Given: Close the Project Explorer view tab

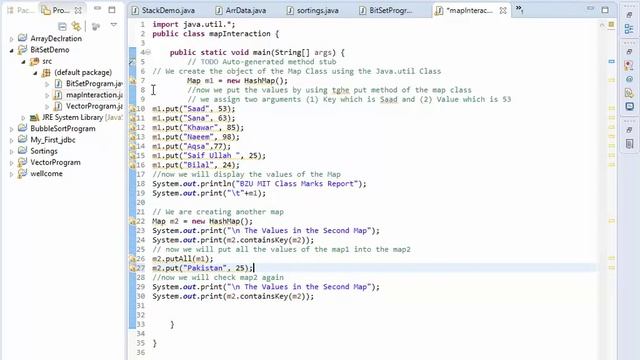Looking at the screenshot, I should pos(78,10).
